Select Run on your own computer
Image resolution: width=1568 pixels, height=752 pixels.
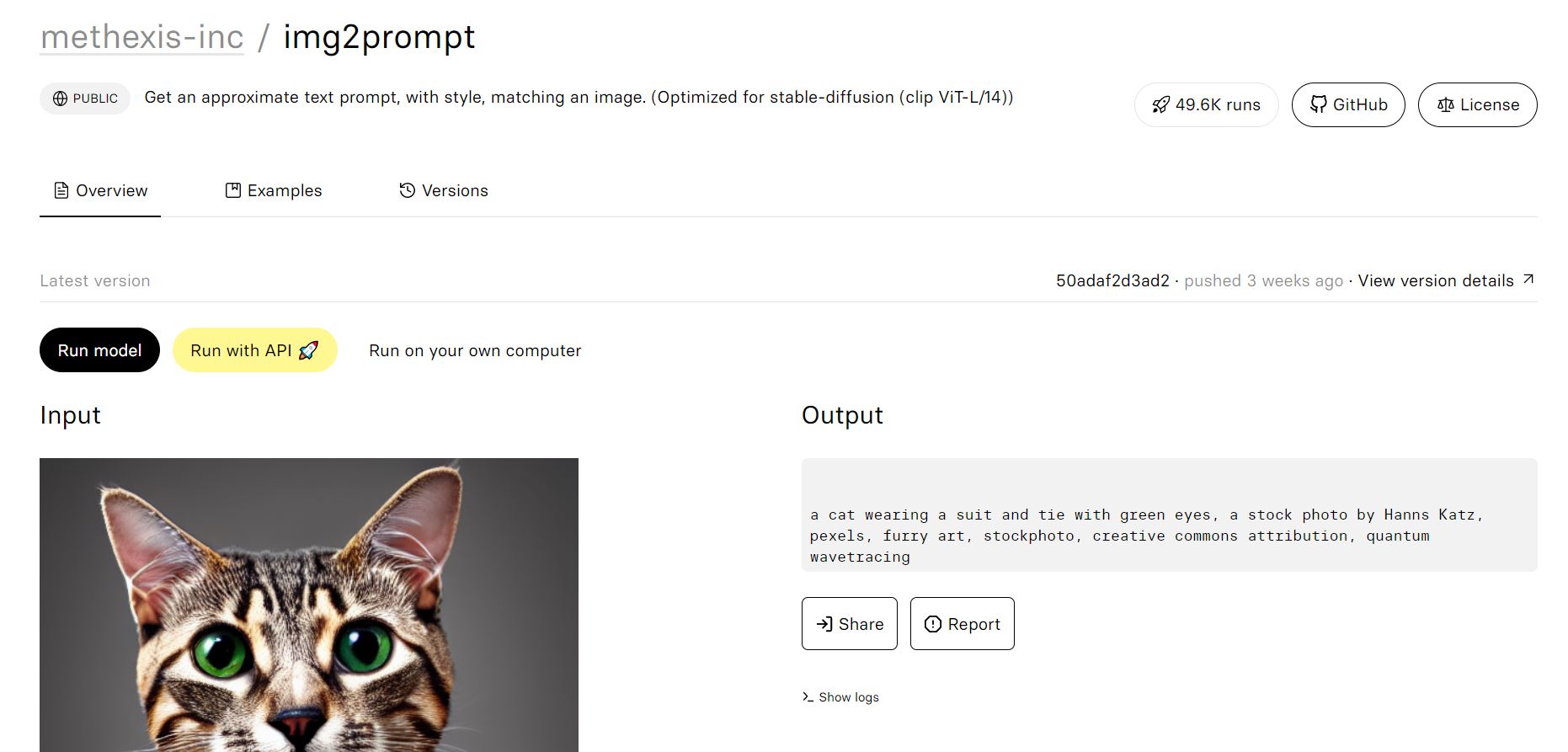pos(475,350)
